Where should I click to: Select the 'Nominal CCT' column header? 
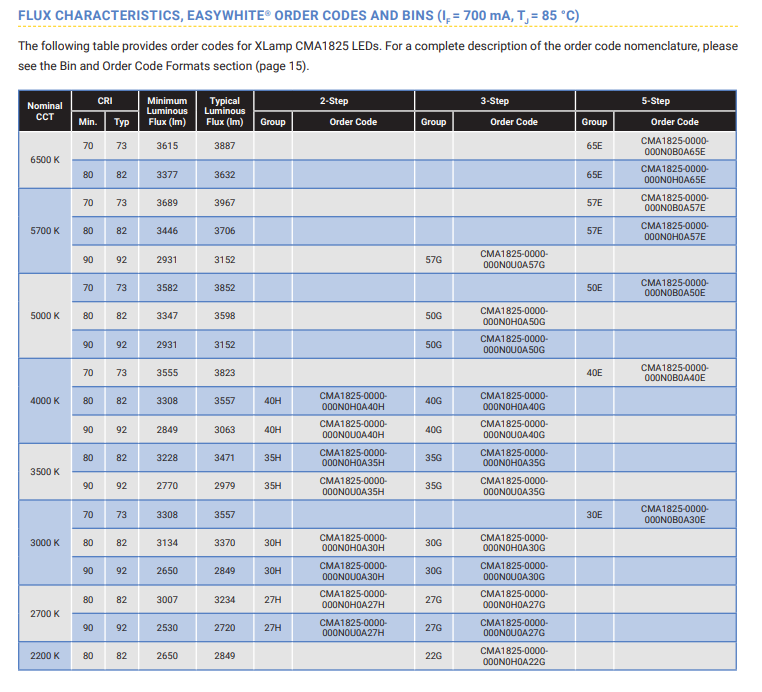click(x=45, y=111)
